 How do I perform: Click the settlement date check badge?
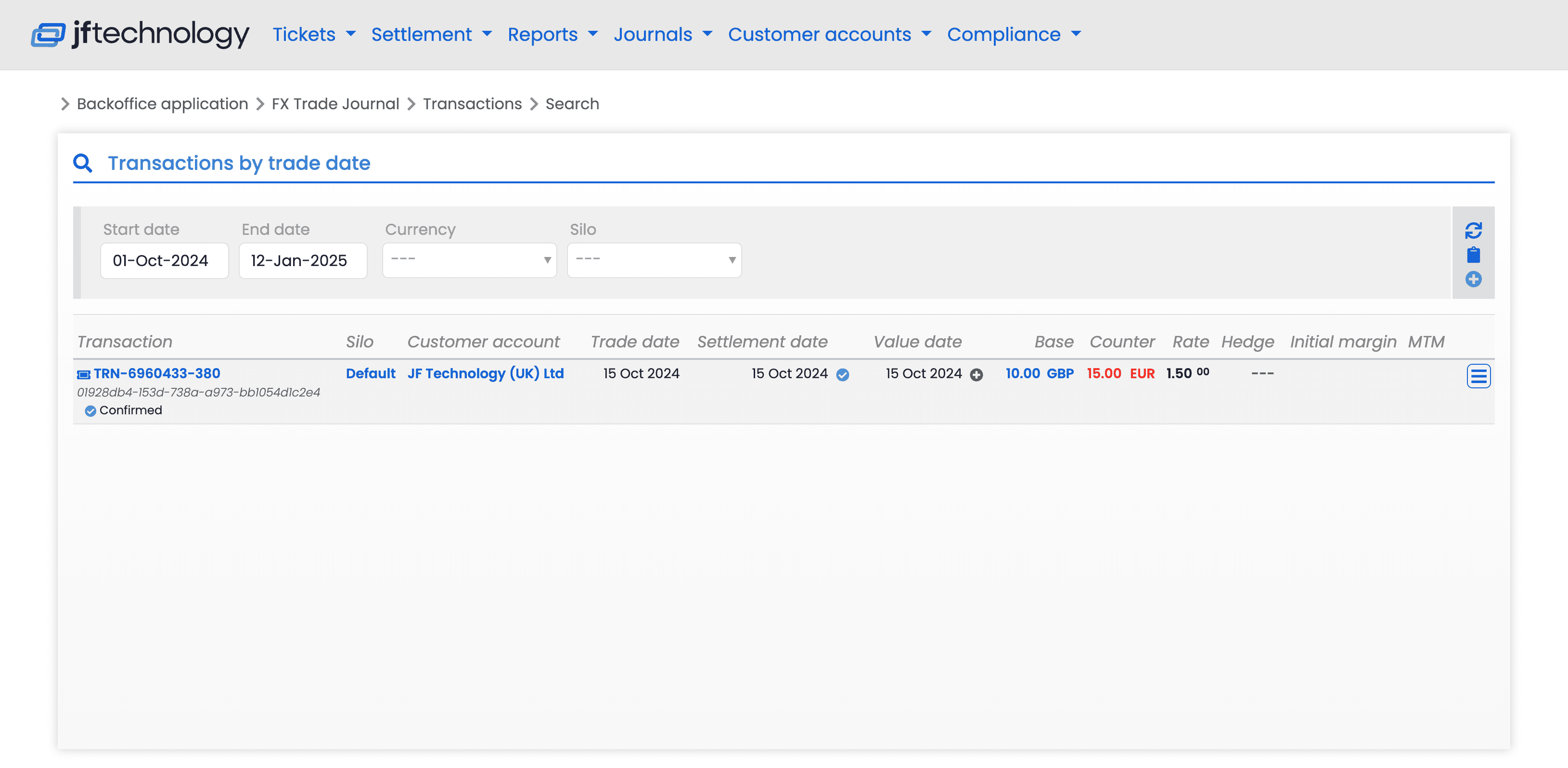[x=842, y=375]
